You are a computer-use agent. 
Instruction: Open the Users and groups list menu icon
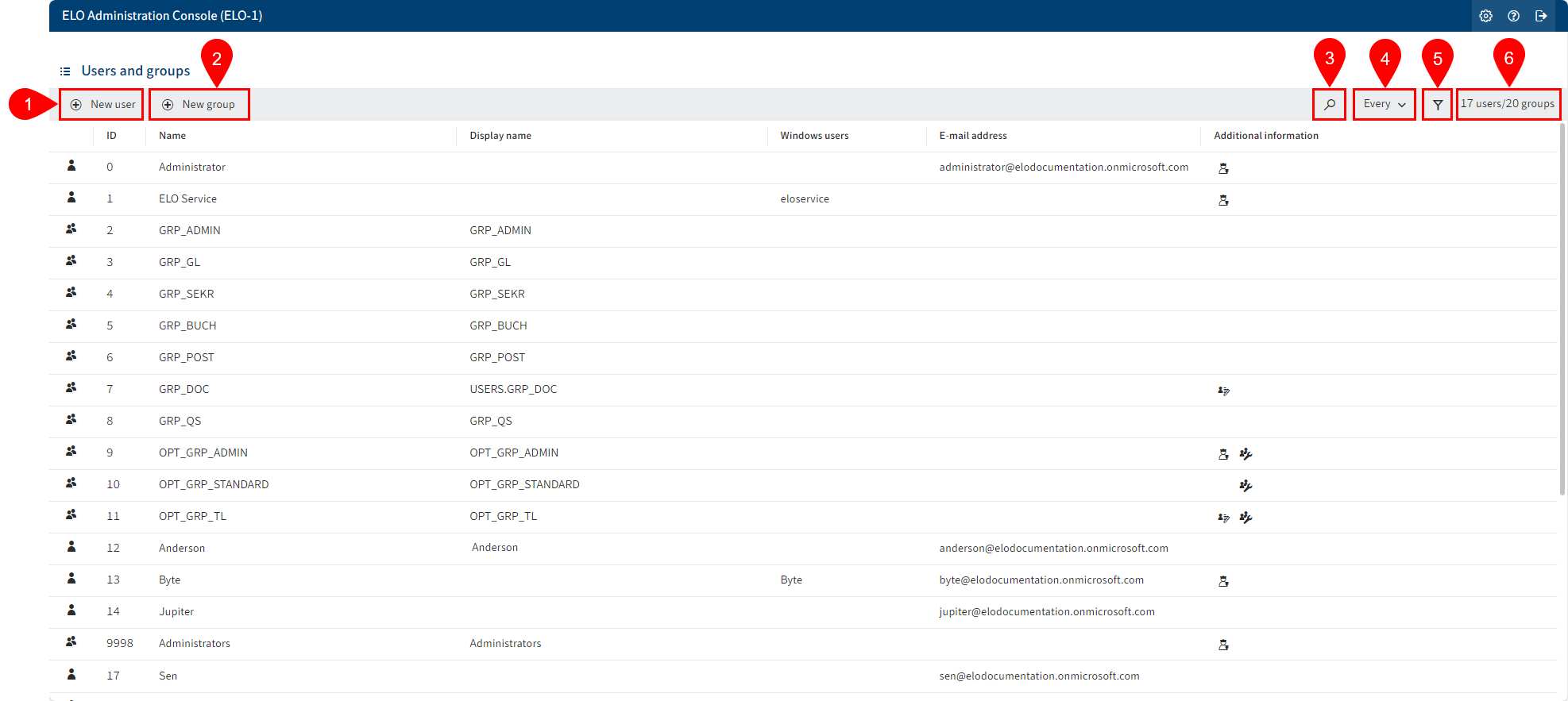pyautogui.click(x=65, y=71)
